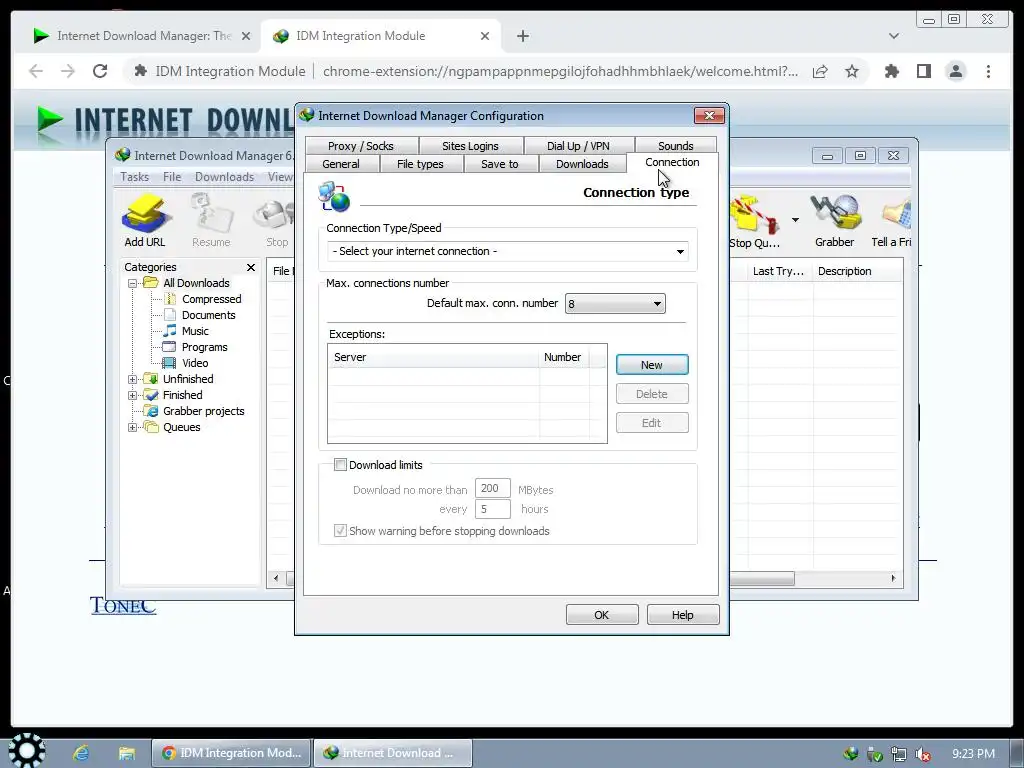
Task: Click Help in the Configuration dialog
Action: click(682, 615)
